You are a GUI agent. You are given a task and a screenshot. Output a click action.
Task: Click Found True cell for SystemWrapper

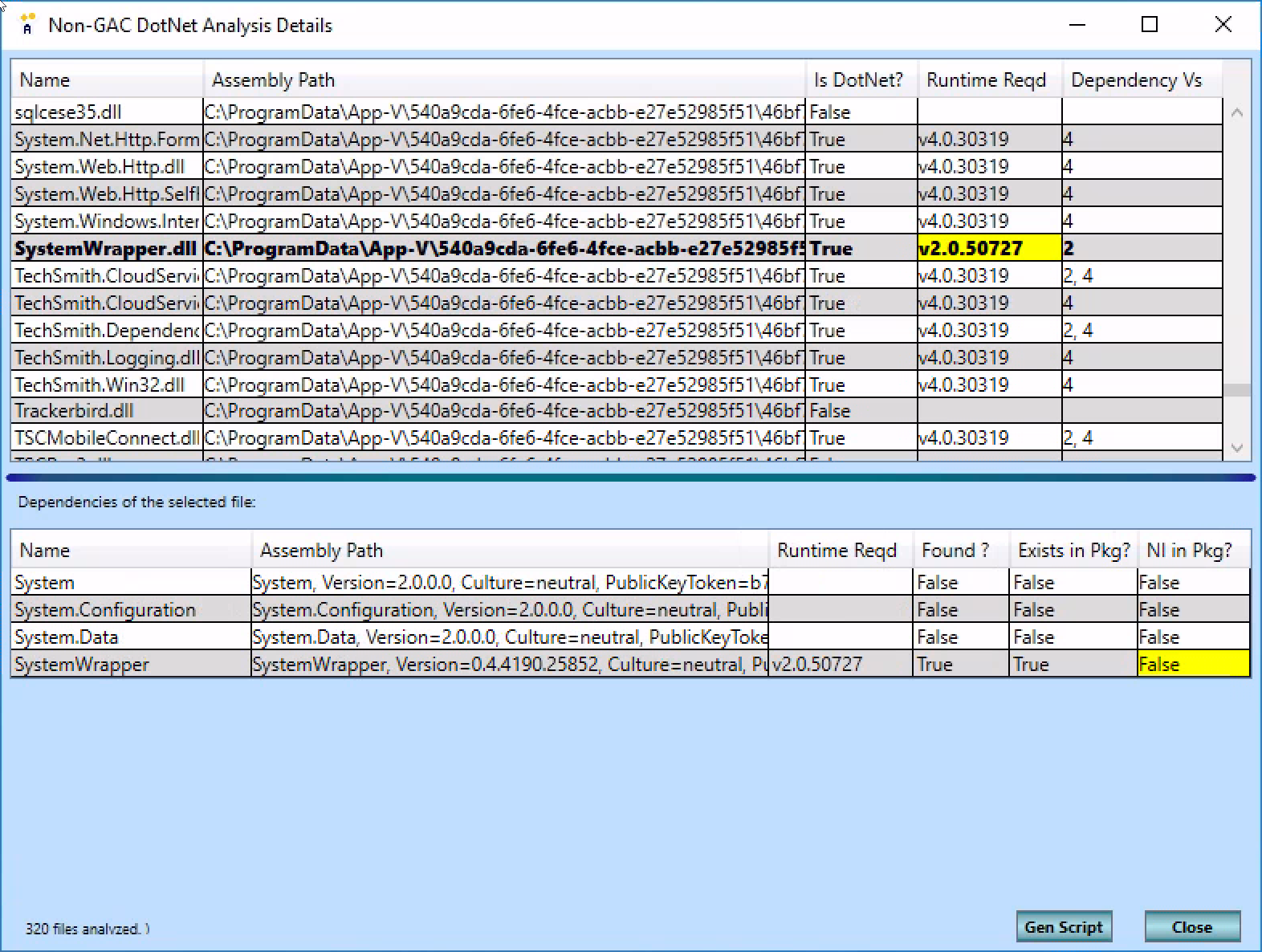[x=961, y=665]
